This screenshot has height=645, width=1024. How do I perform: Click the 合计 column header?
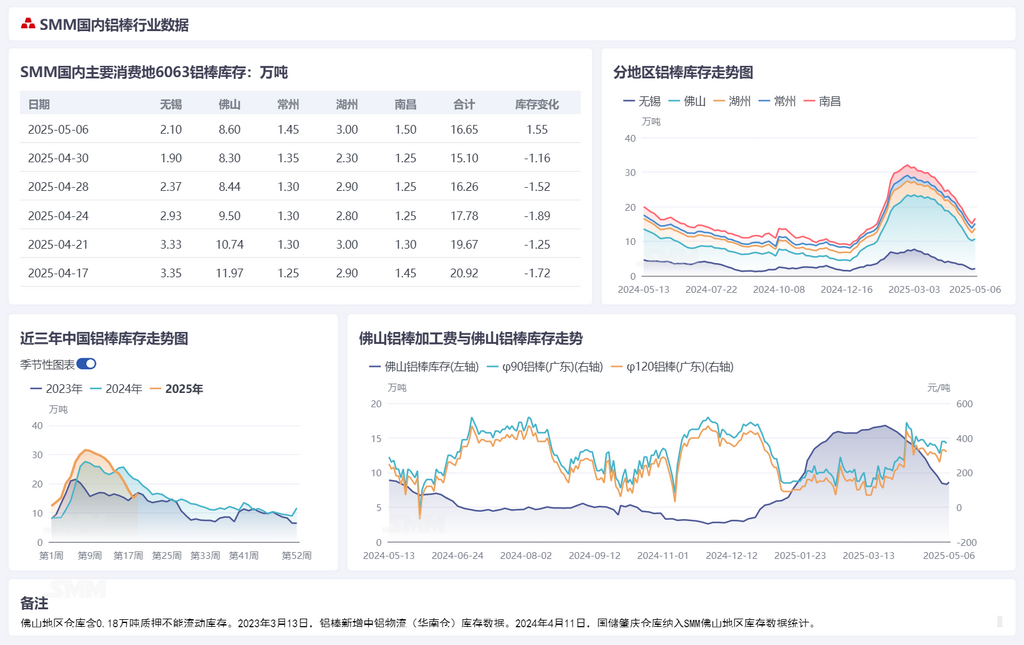[x=464, y=104]
